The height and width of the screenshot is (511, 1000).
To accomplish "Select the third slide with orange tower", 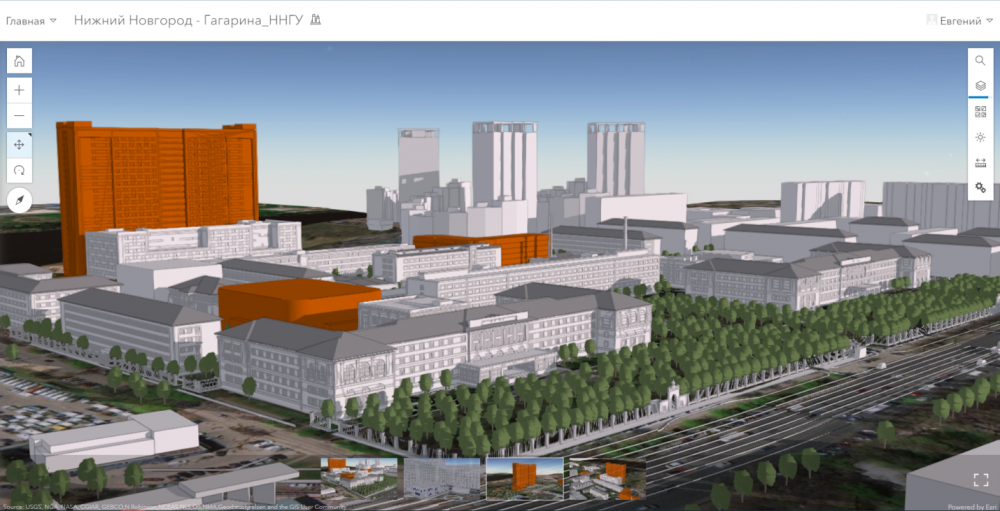I will [524, 477].
